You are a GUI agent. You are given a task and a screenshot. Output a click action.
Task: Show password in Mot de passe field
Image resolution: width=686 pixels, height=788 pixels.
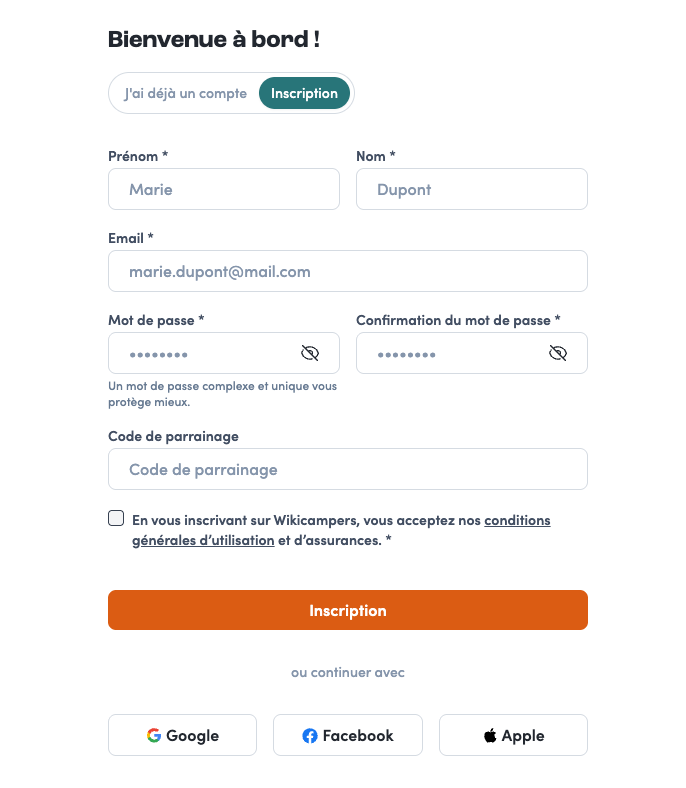(x=310, y=353)
